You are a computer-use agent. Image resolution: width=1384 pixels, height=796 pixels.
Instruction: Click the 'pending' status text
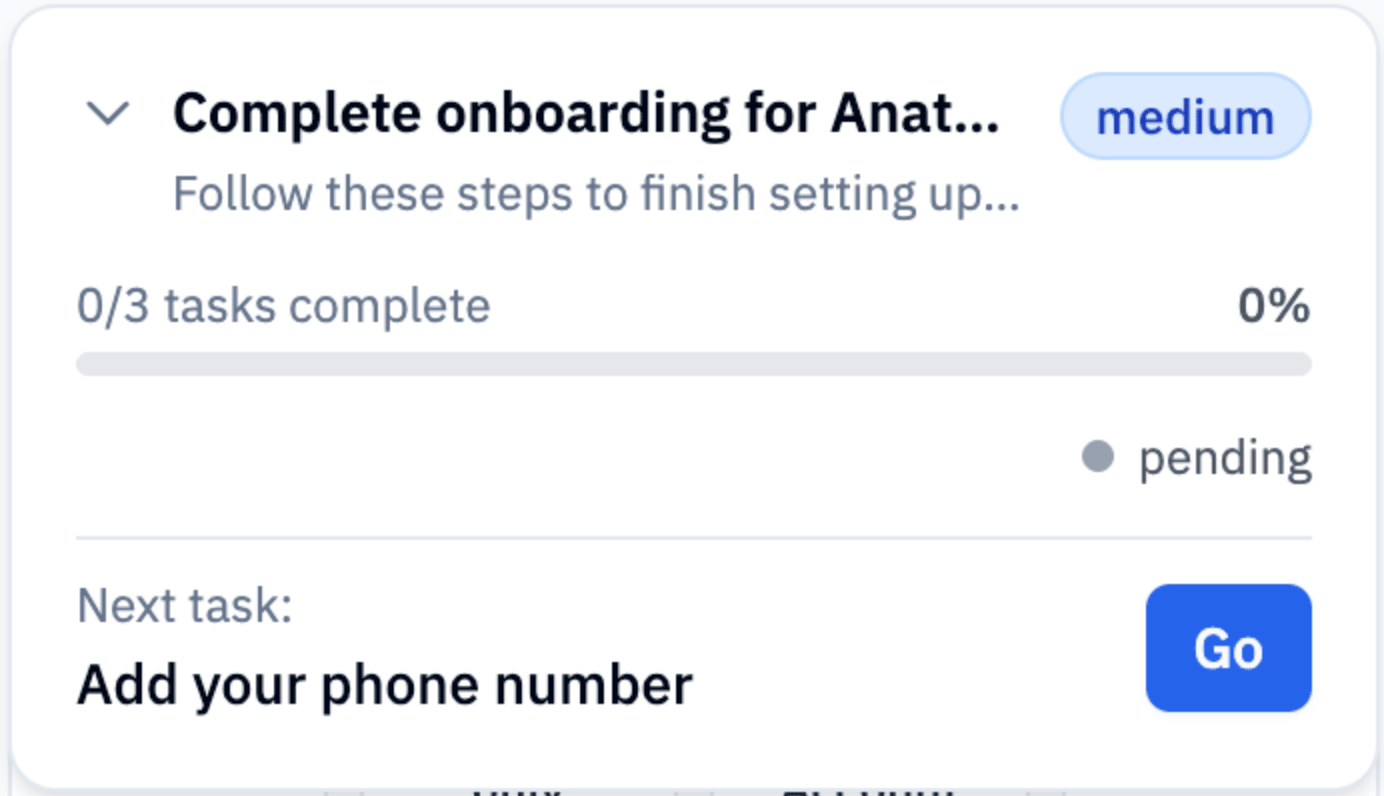[x=1225, y=458]
